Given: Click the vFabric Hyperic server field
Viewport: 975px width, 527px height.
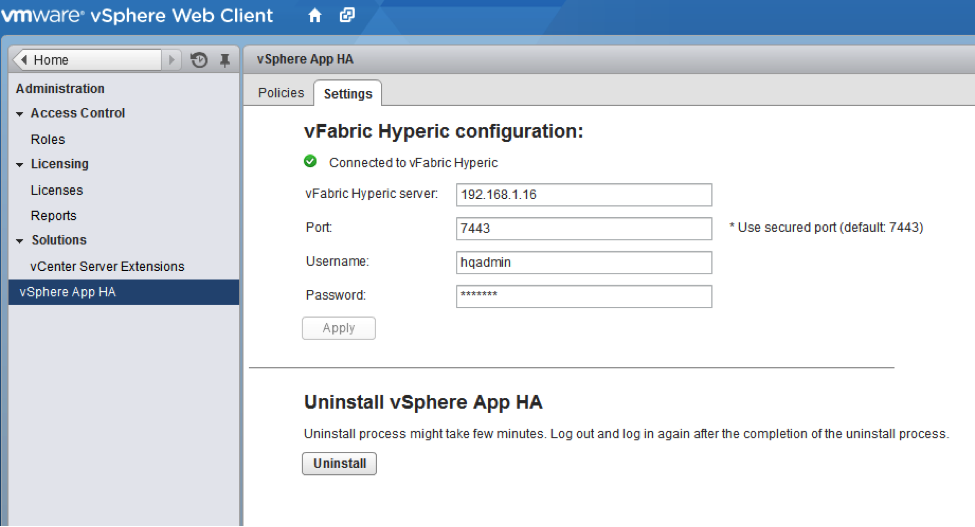Looking at the screenshot, I should (x=584, y=195).
